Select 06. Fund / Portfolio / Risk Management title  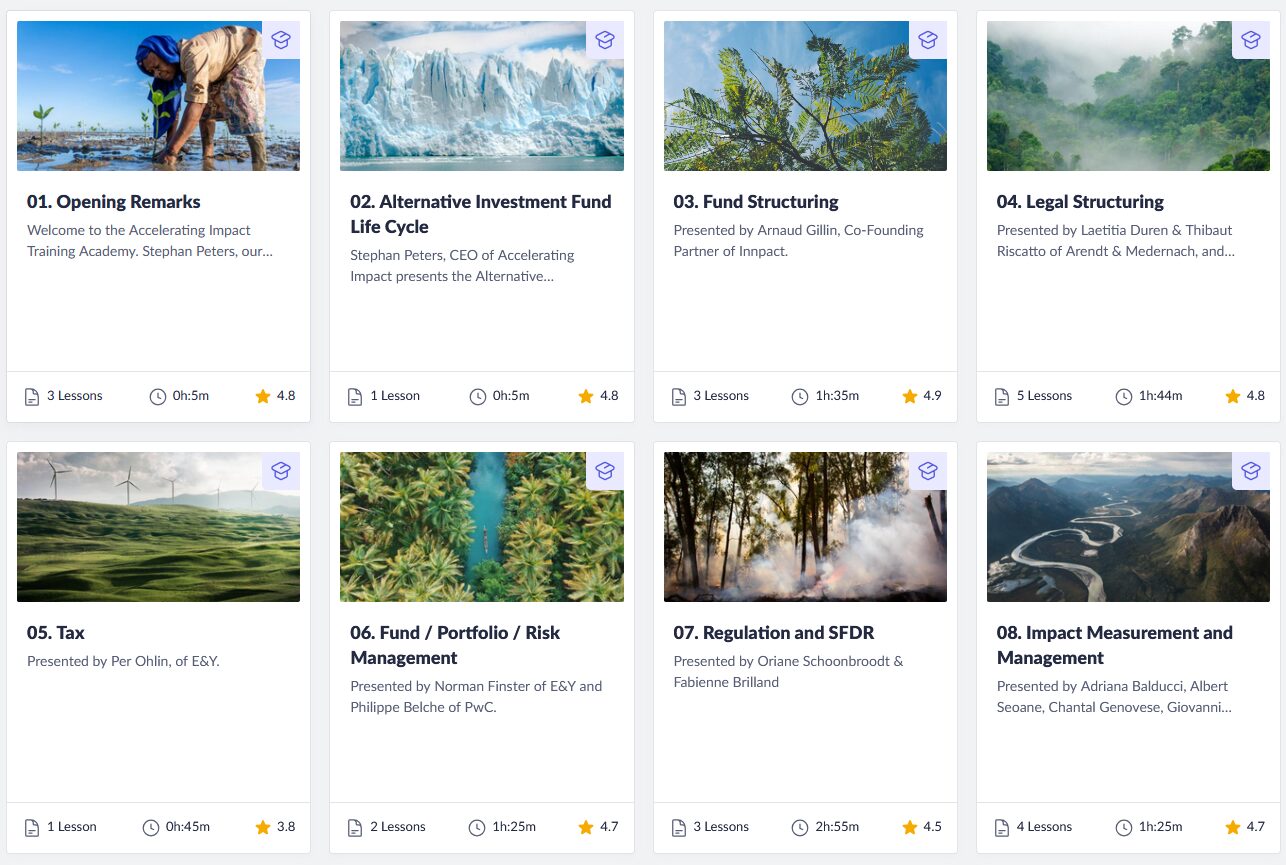pos(455,645)
